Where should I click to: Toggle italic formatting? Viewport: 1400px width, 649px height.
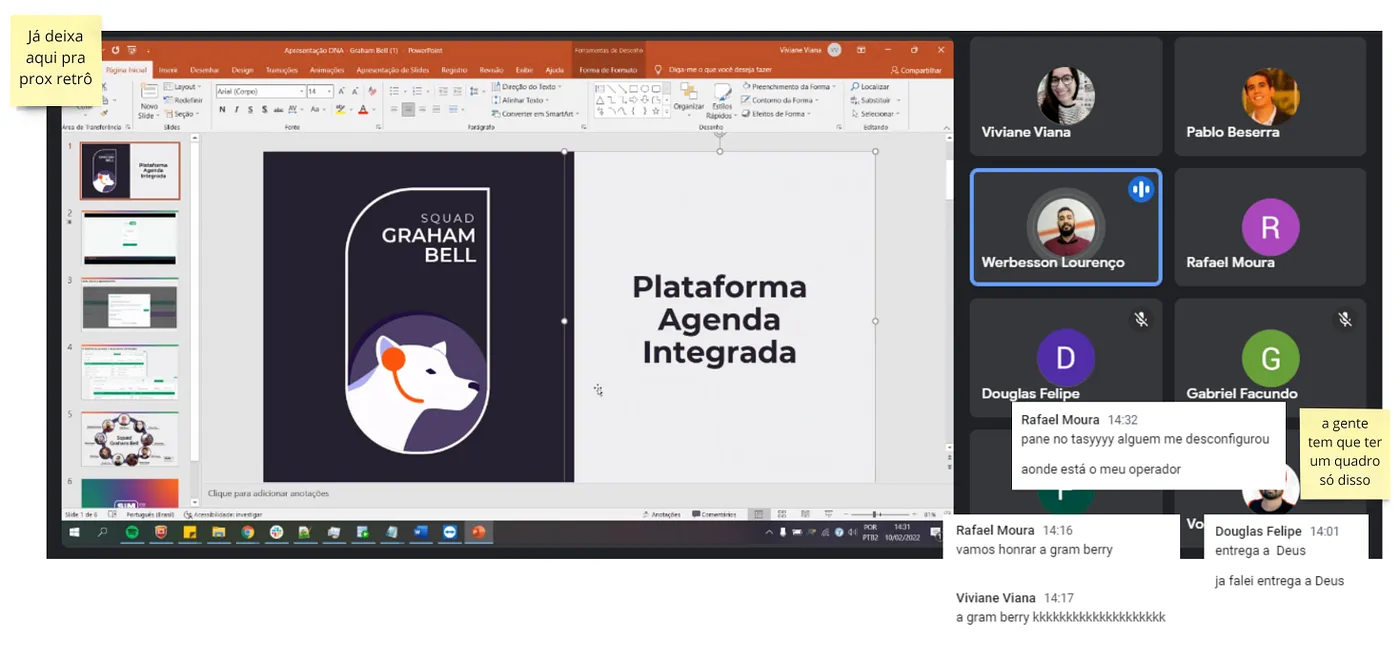[236, 110]
